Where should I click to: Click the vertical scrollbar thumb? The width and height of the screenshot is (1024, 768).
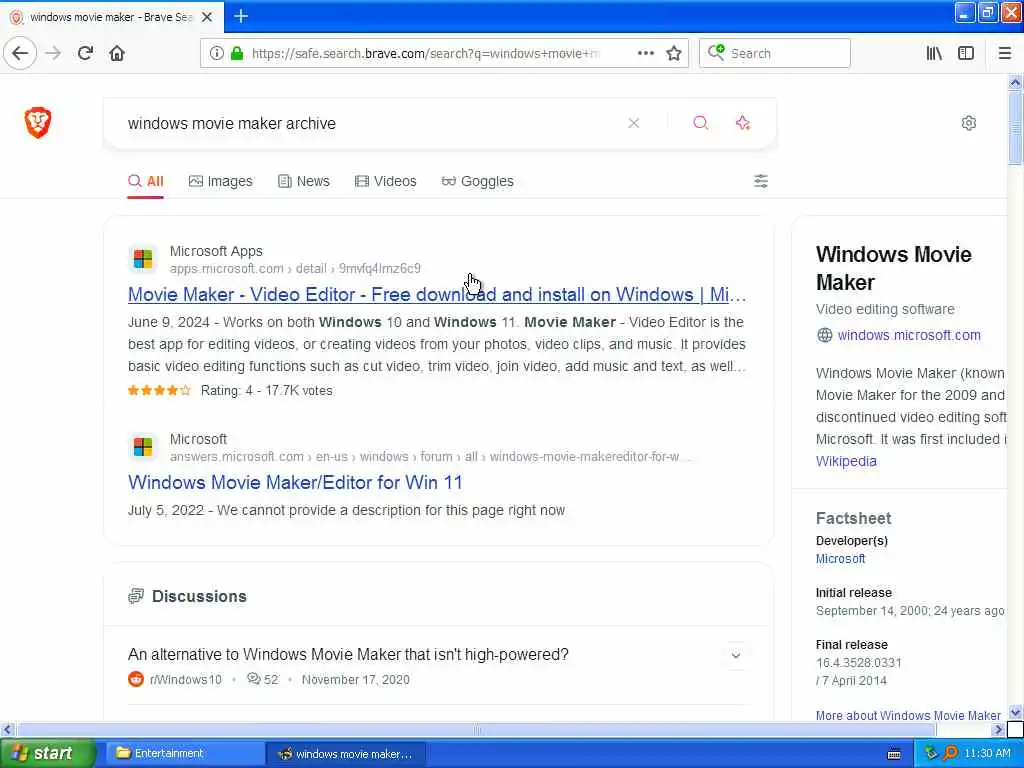point(1015,128)
